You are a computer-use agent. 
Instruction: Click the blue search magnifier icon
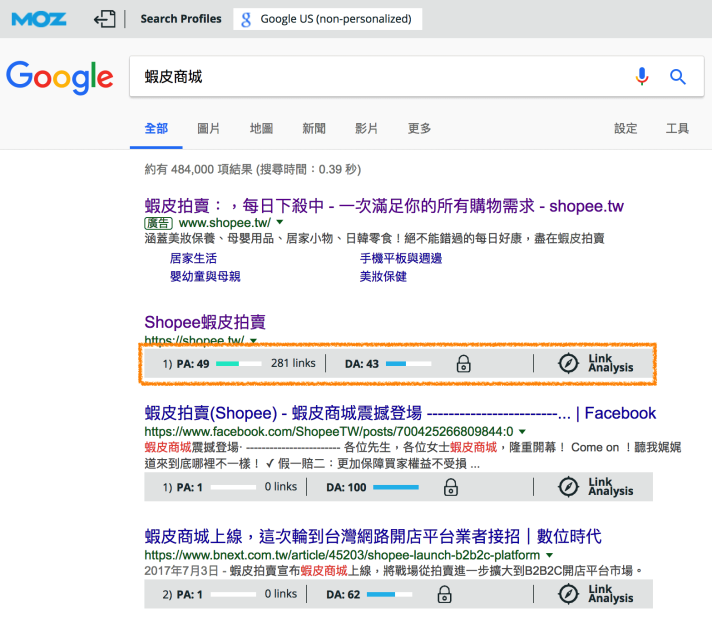(677, 76)
